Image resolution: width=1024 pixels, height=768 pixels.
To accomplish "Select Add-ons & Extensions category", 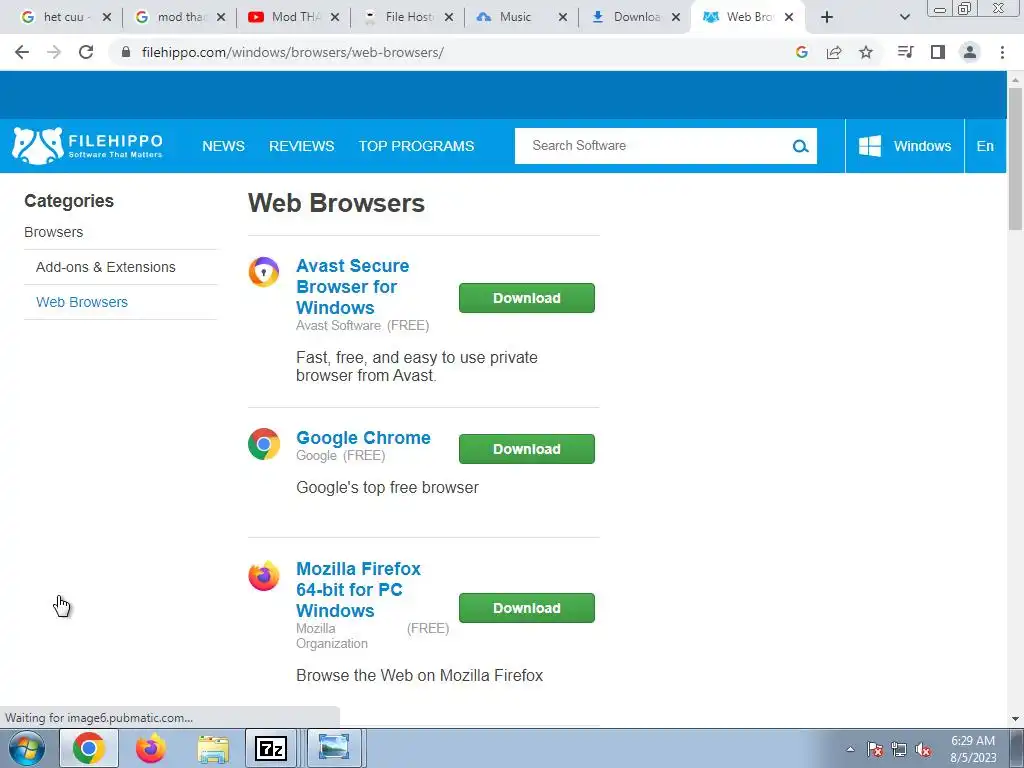I will tap(106, 267).
